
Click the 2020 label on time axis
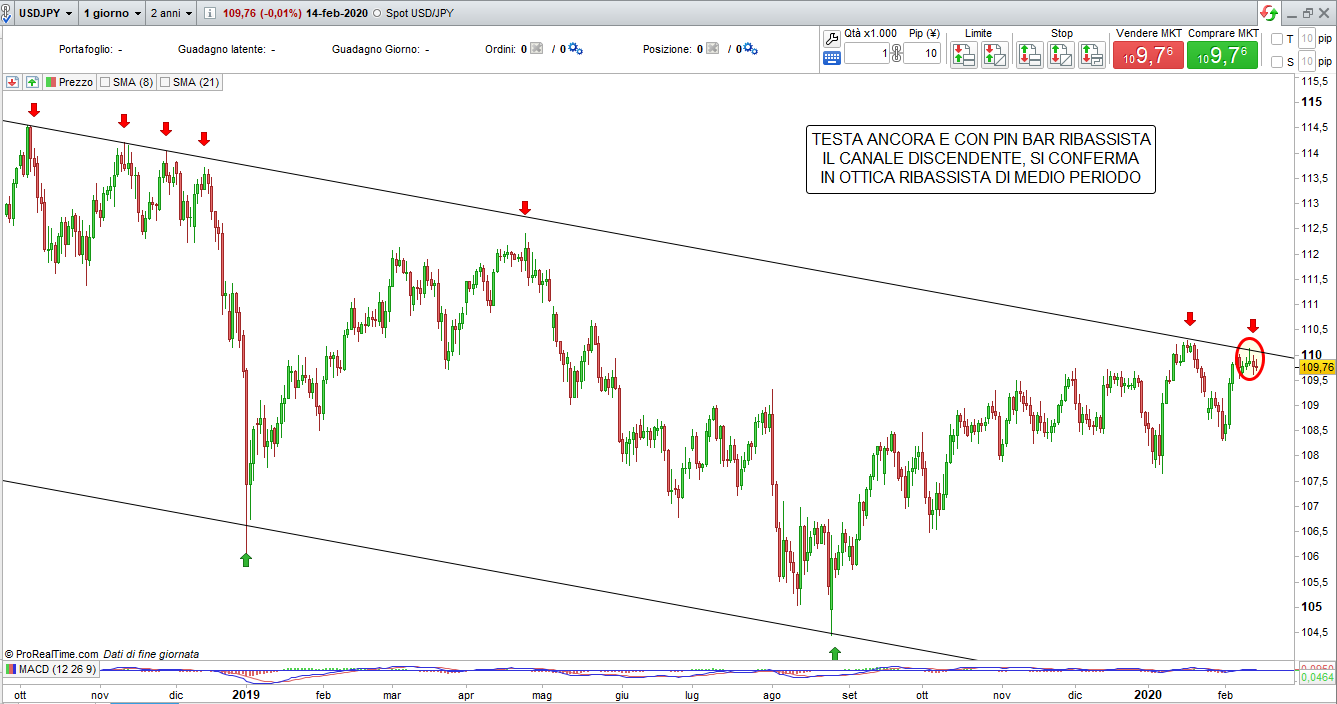pyautogui.click(x=1148, y=693)
